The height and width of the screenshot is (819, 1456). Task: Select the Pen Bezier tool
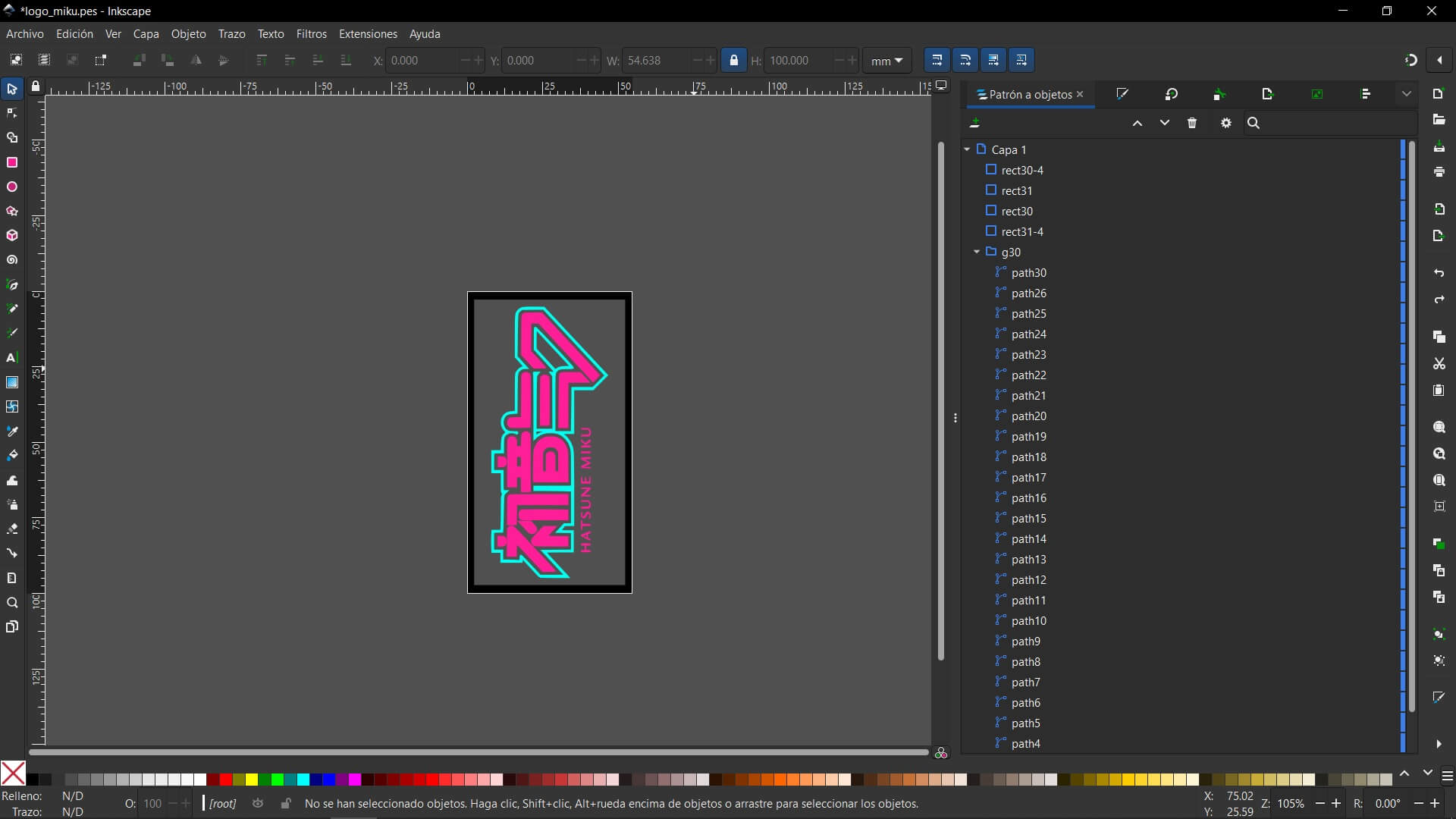pyautogui.click(x=12, y=284)
